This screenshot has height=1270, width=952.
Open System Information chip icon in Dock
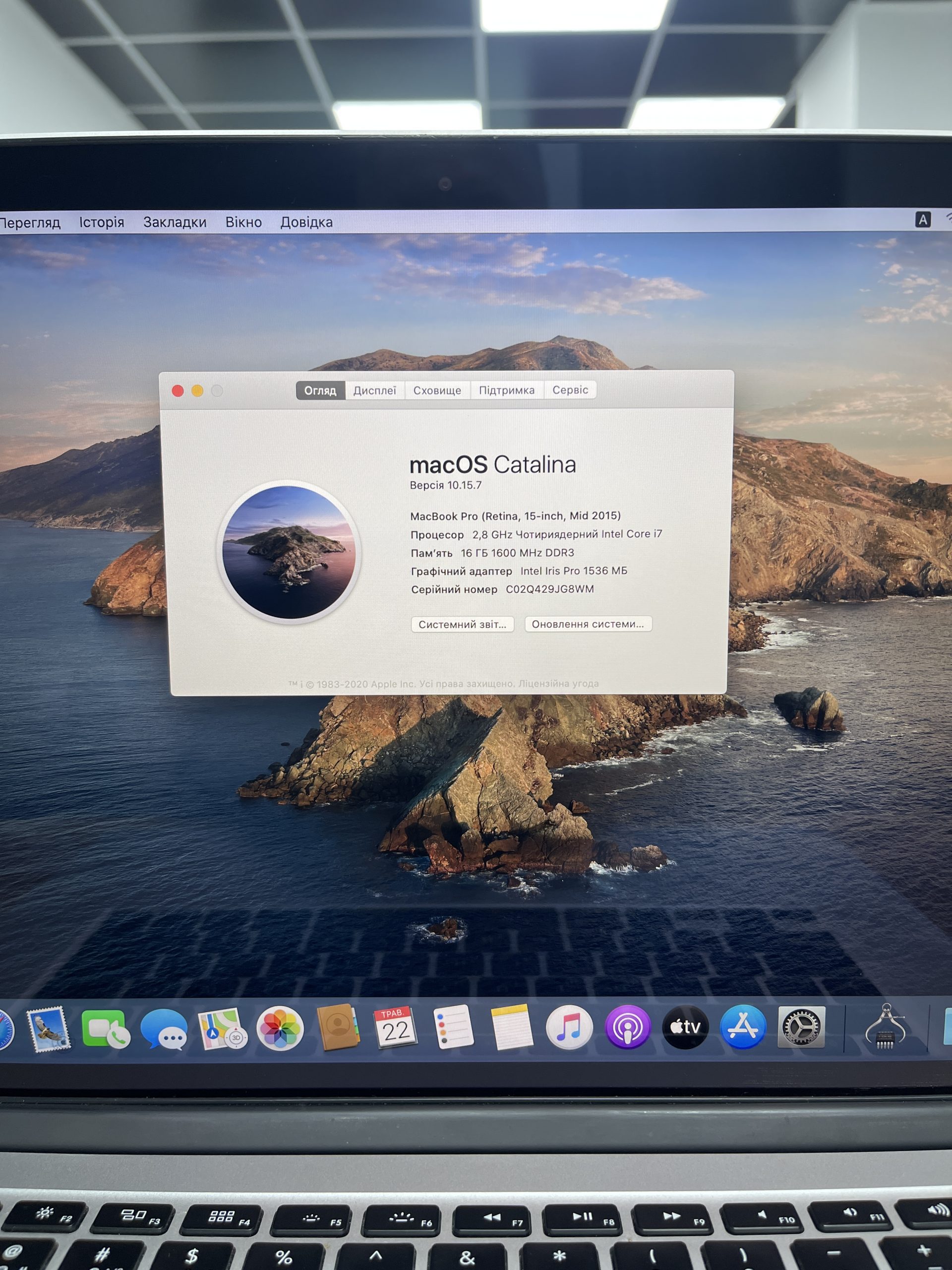(x=886, y=1027)
